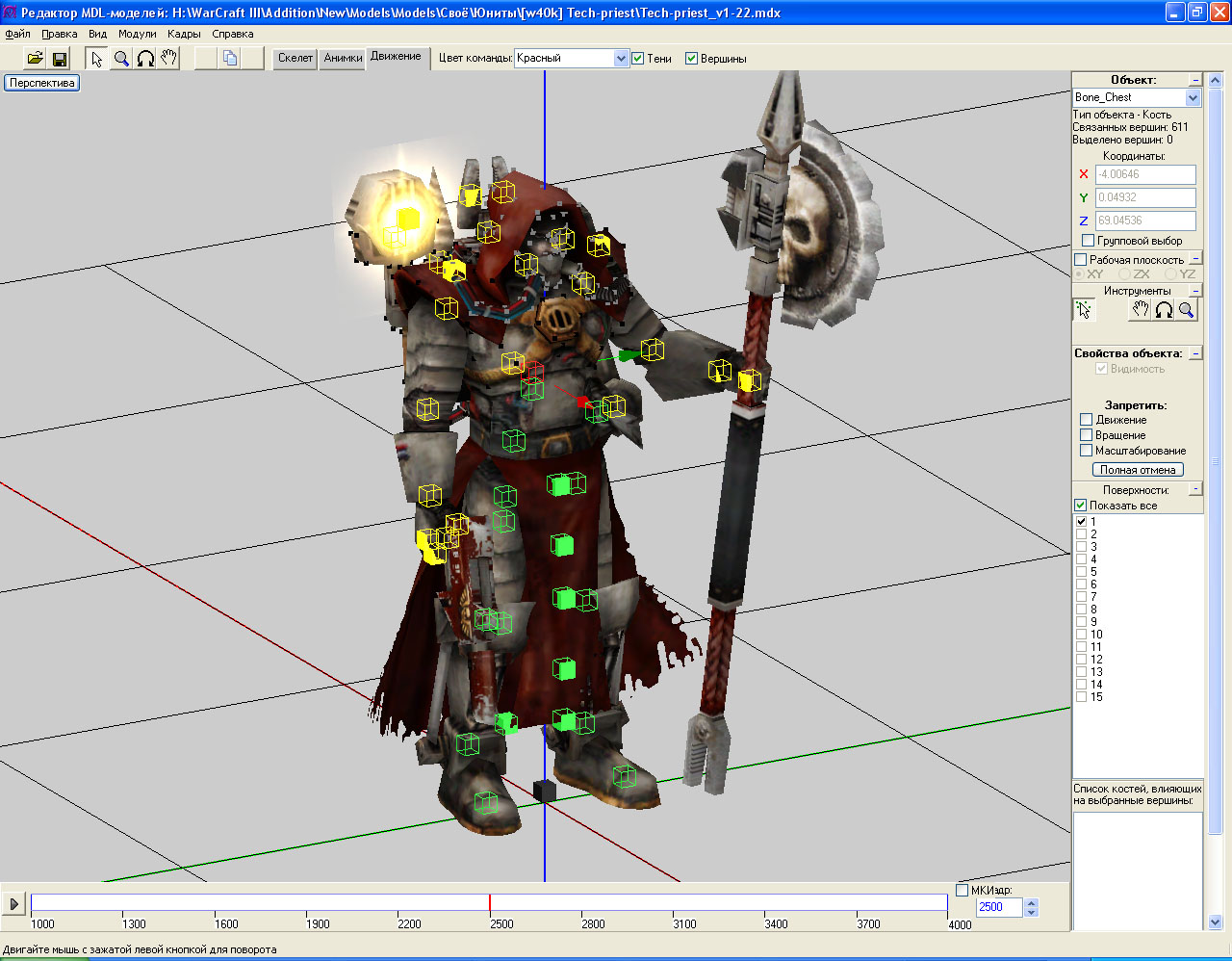Click the copy pages icon in toolbar
The image size is (1232, 961).
coord(229,59)
